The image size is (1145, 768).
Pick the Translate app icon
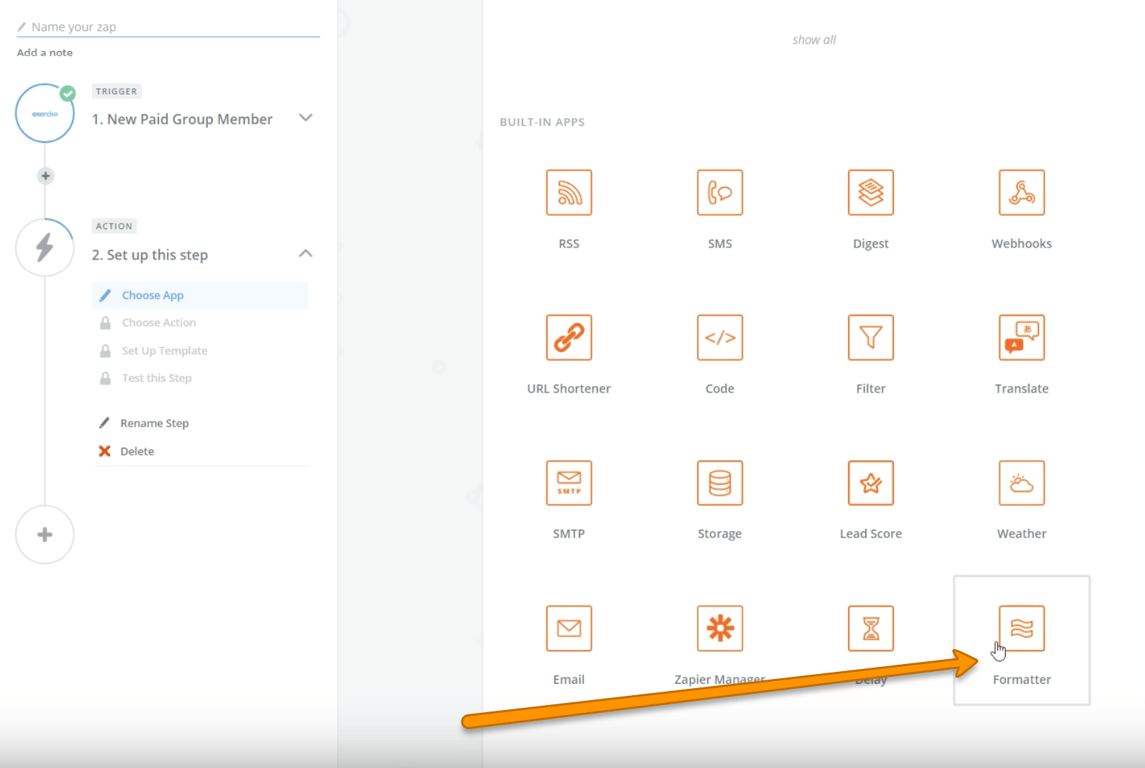1021,337
